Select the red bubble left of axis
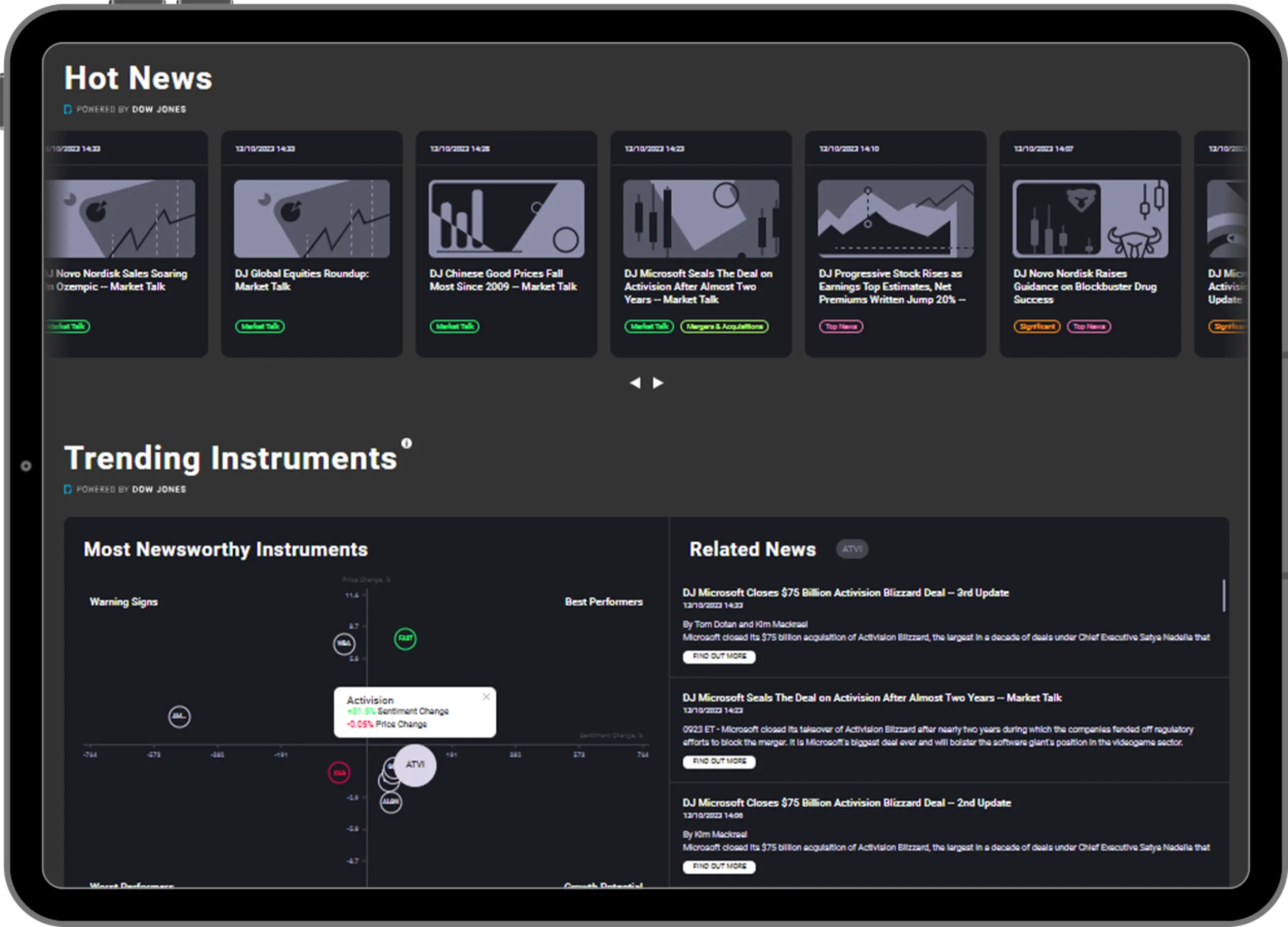Viewport: 1288px width, 927px height. point(339,772)
